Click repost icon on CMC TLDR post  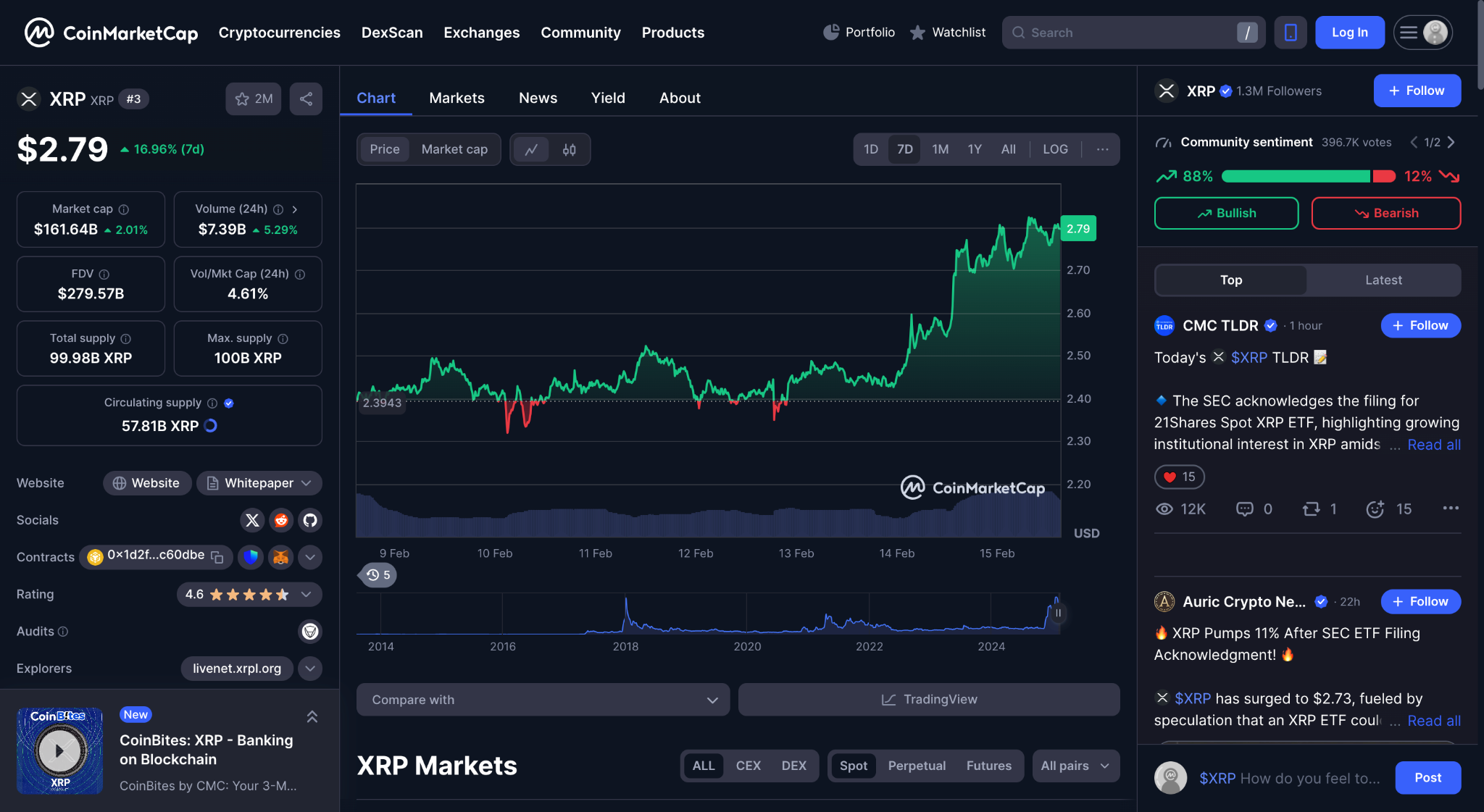pos(1311,509)
